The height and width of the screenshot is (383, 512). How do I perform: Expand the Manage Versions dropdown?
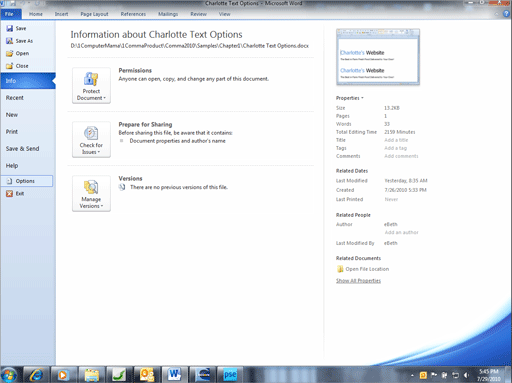[x=91, y=193]
